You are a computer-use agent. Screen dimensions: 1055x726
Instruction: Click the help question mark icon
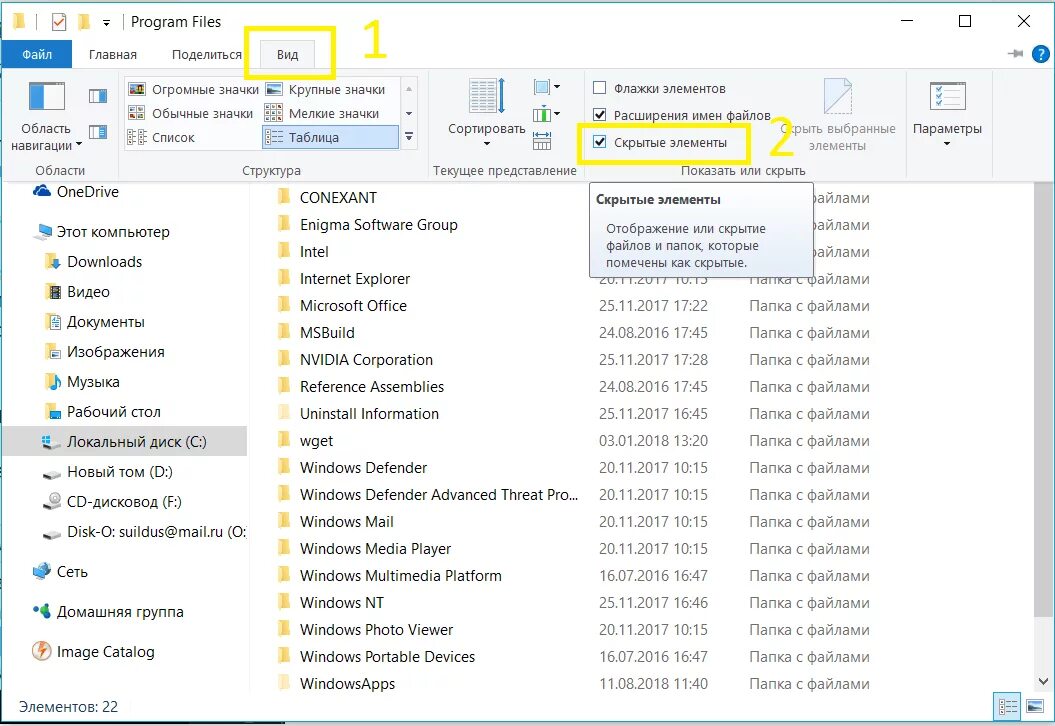click(x=1040, y=54)
